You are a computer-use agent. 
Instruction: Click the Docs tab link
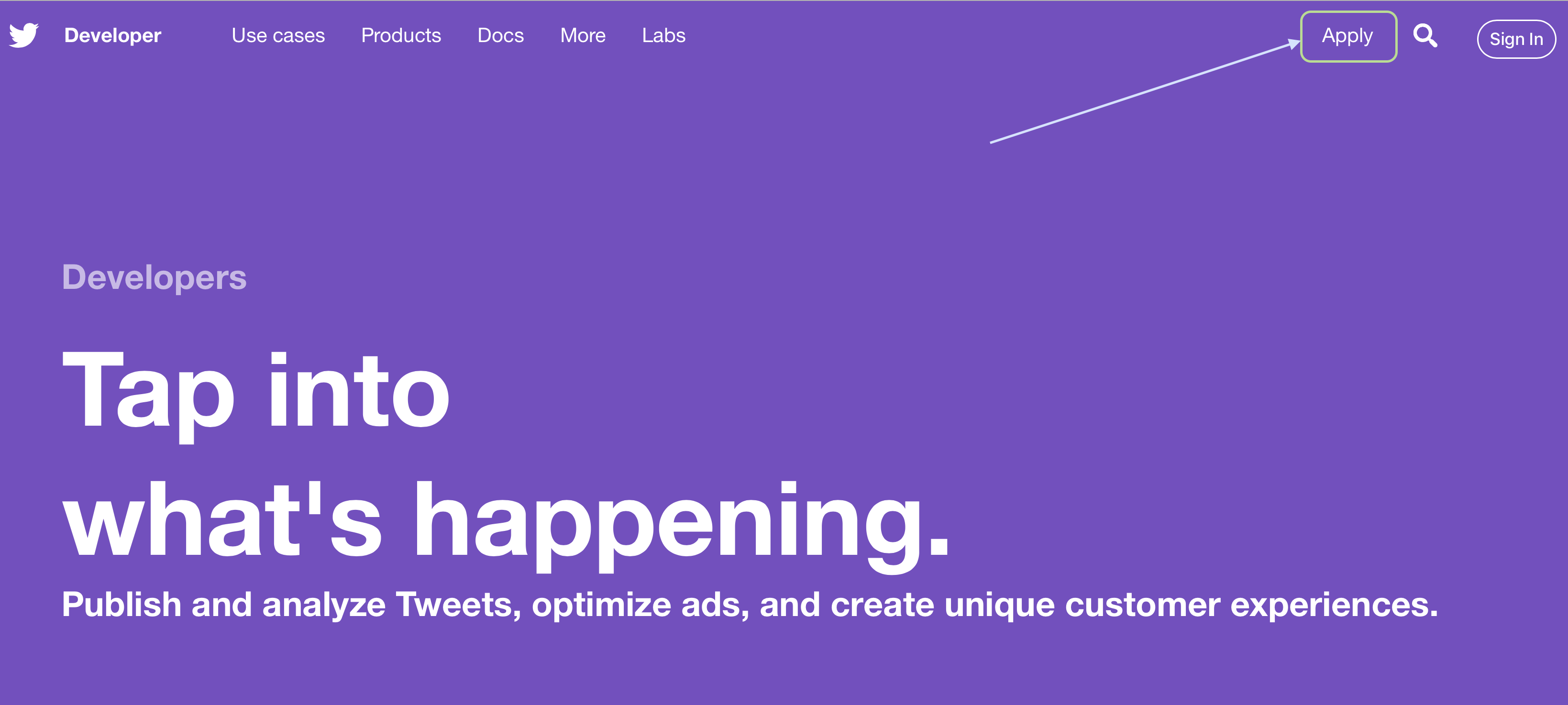click(x=499, y=35)
